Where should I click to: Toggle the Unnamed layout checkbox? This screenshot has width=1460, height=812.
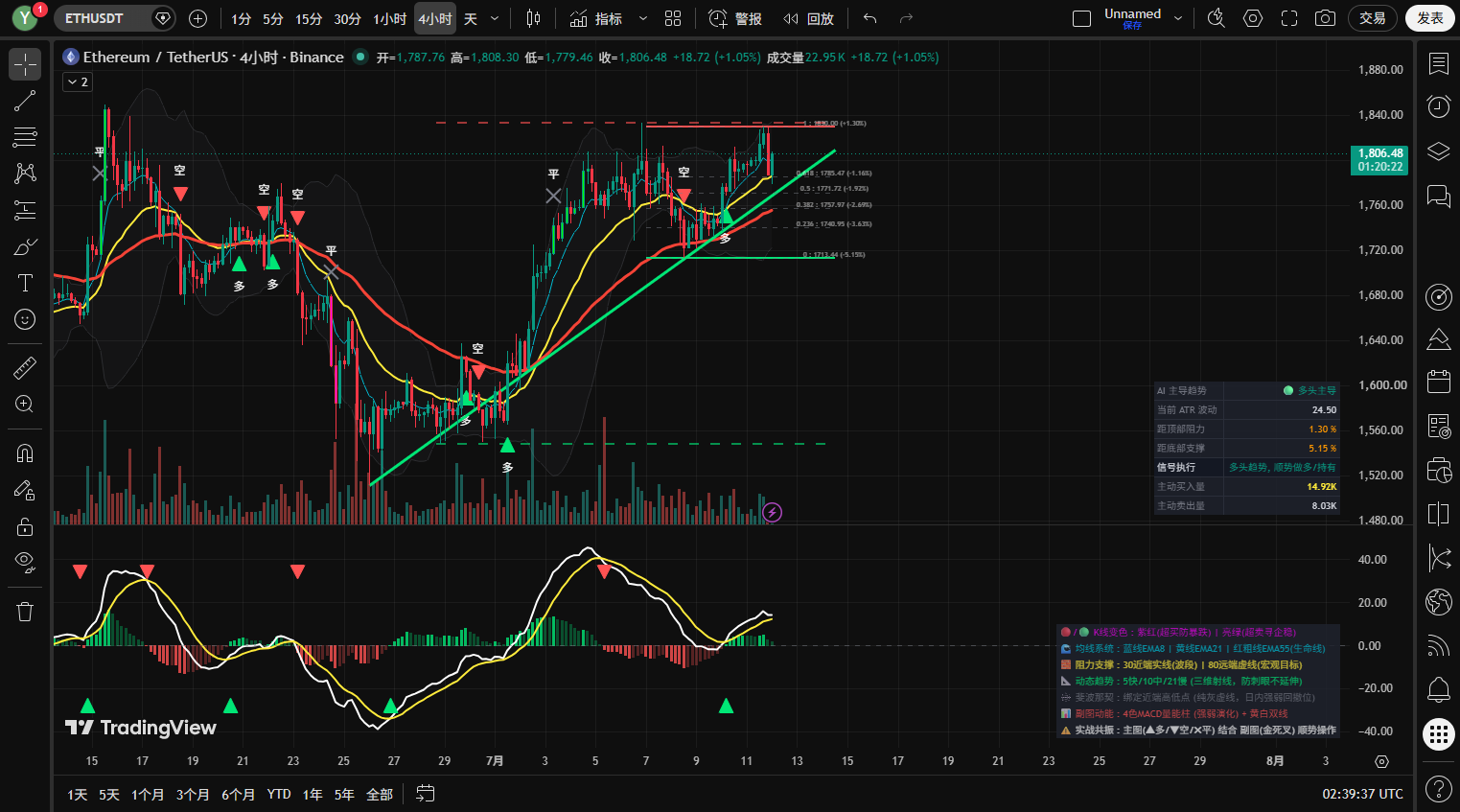1081,18
